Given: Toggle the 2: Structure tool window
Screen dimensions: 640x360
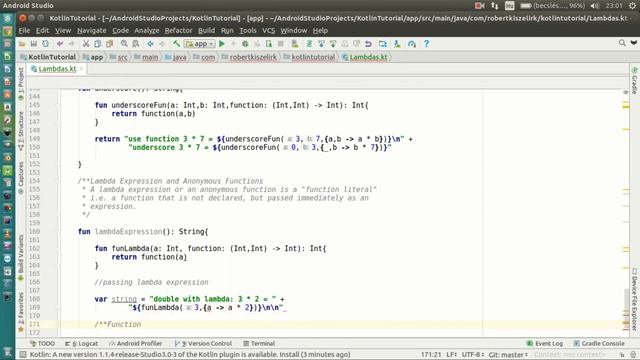Looking at the screenshot, I should (x=21, y=131).
